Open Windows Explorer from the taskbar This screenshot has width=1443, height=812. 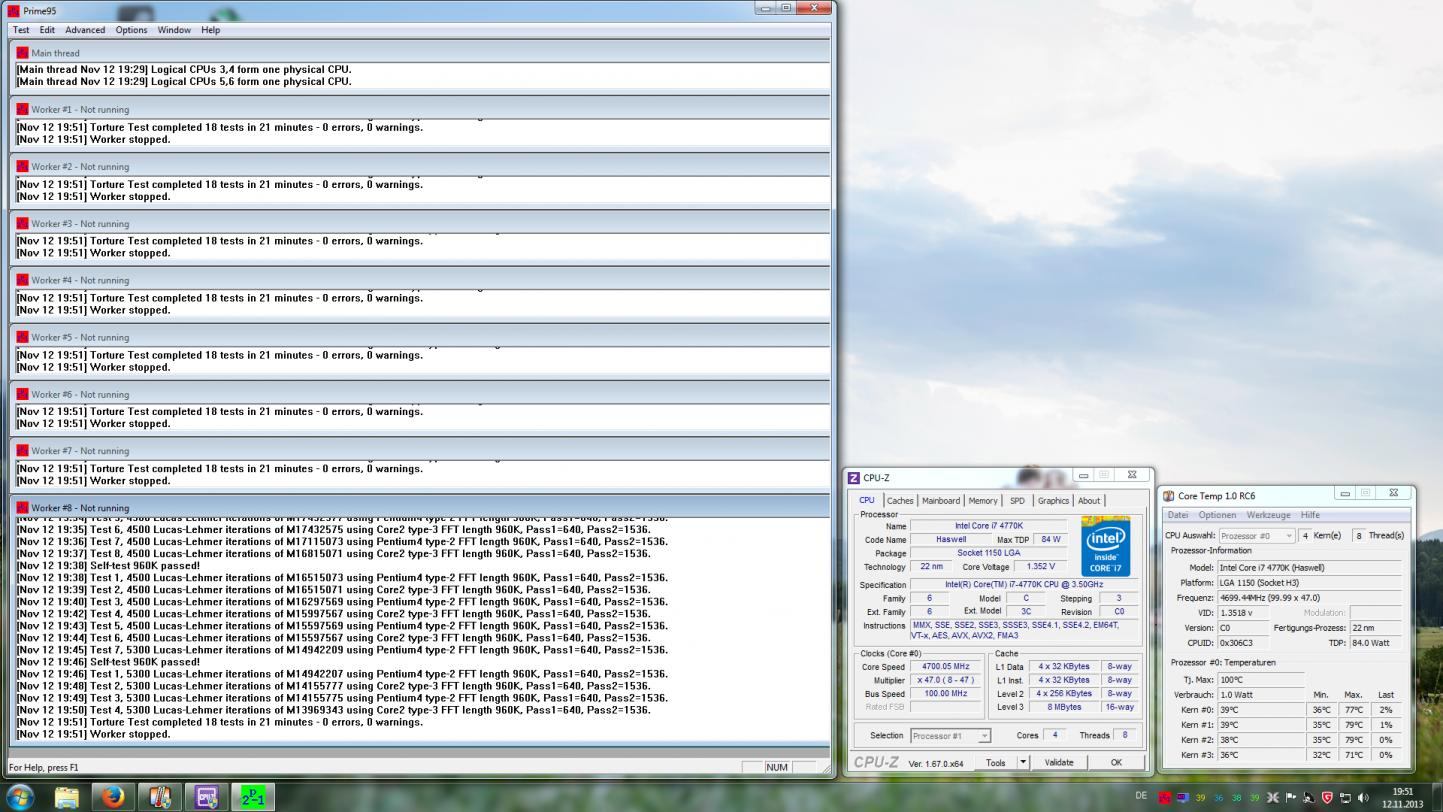click(x=67, y=797)
